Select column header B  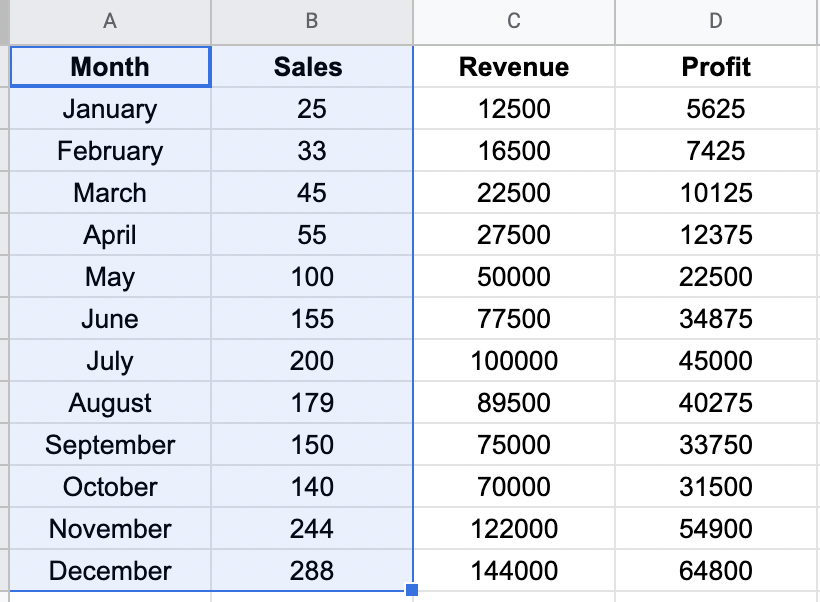coord(311,20)
